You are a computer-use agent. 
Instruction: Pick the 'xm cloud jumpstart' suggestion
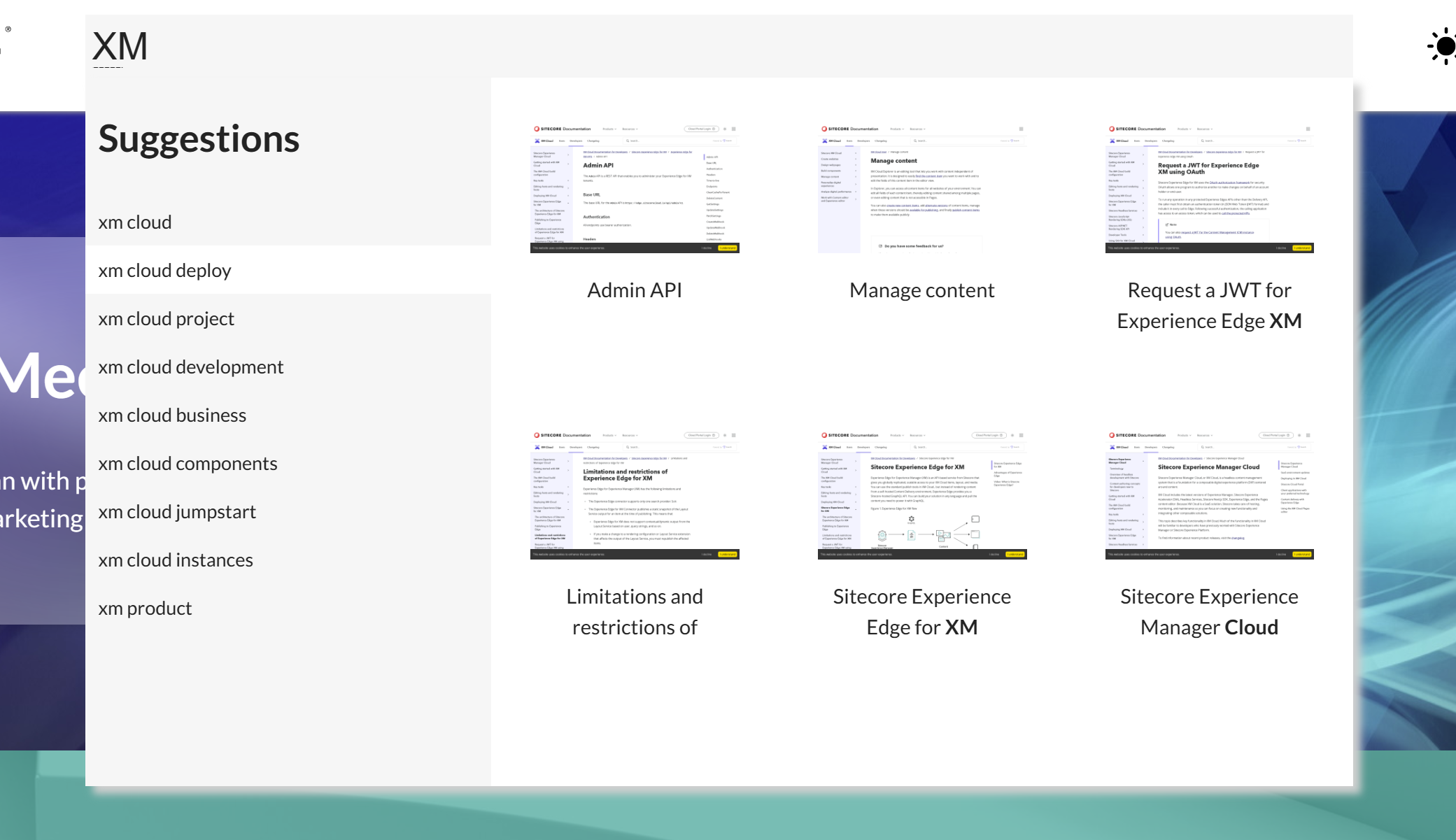pos(288,511)
